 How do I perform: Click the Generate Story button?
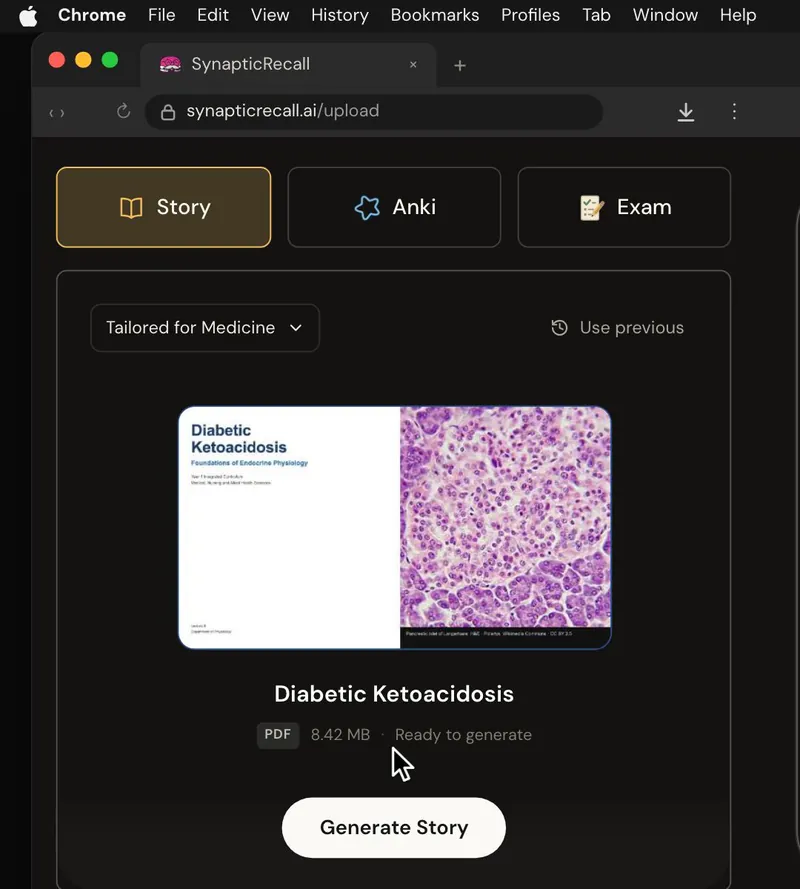coord(393,828)
